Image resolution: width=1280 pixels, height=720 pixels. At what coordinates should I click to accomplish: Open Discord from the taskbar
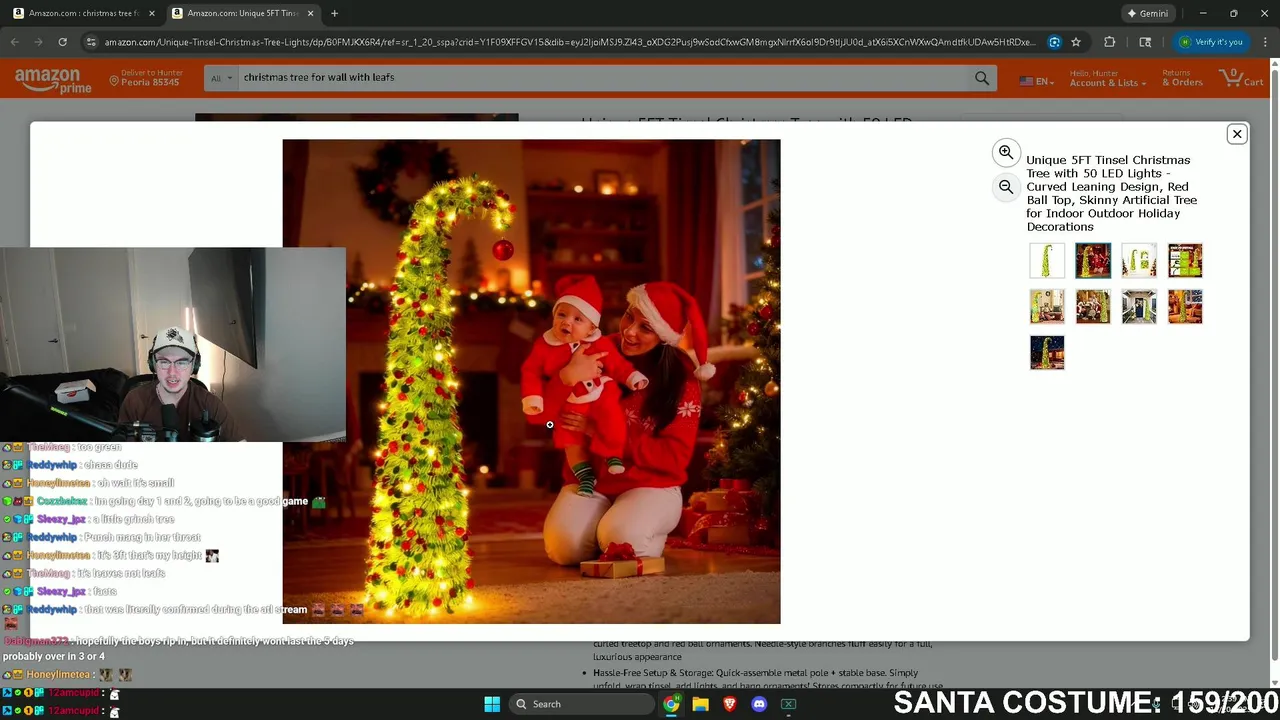[x=759, y=704]
